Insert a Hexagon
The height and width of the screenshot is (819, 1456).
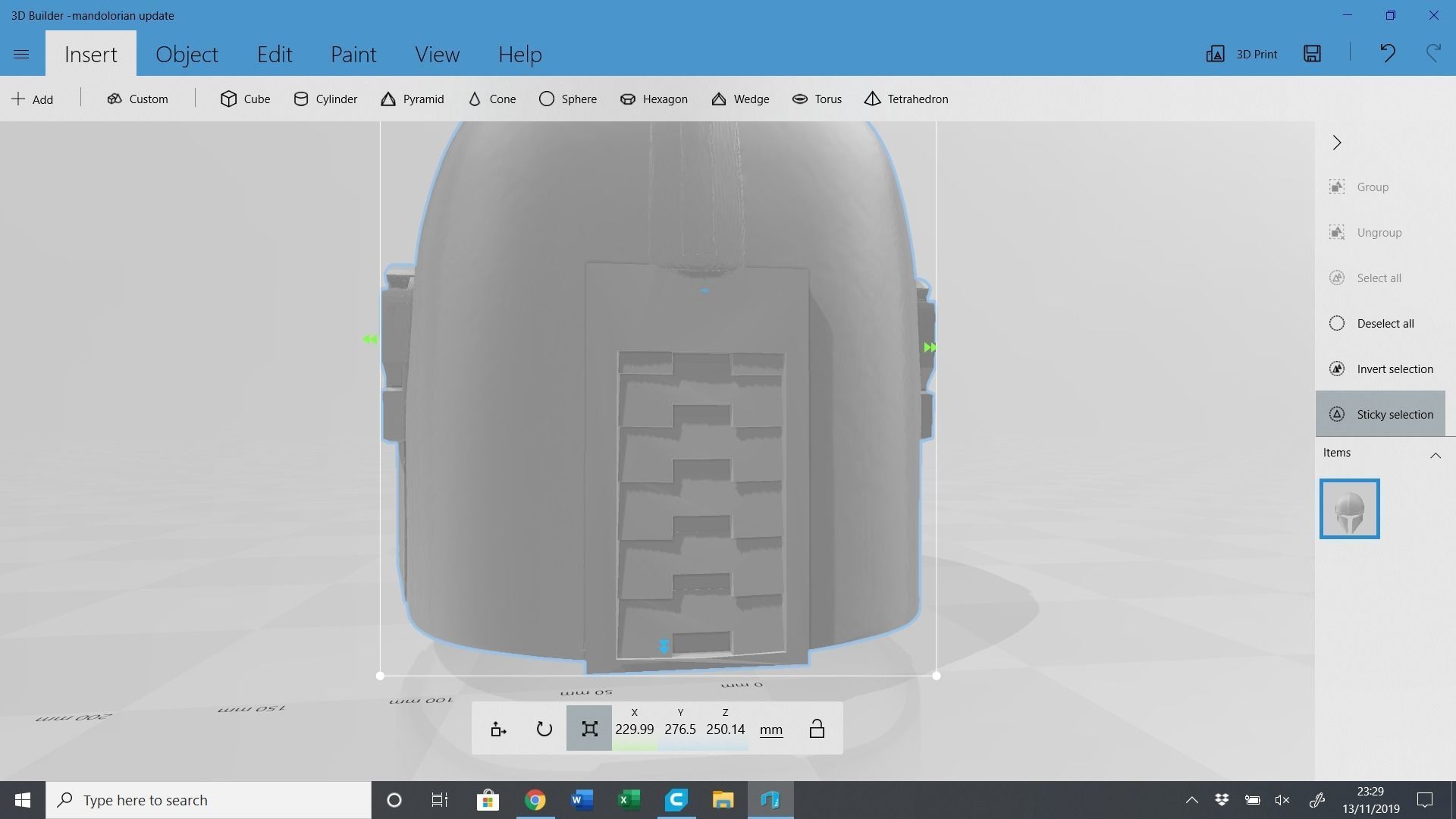[654, 99]
